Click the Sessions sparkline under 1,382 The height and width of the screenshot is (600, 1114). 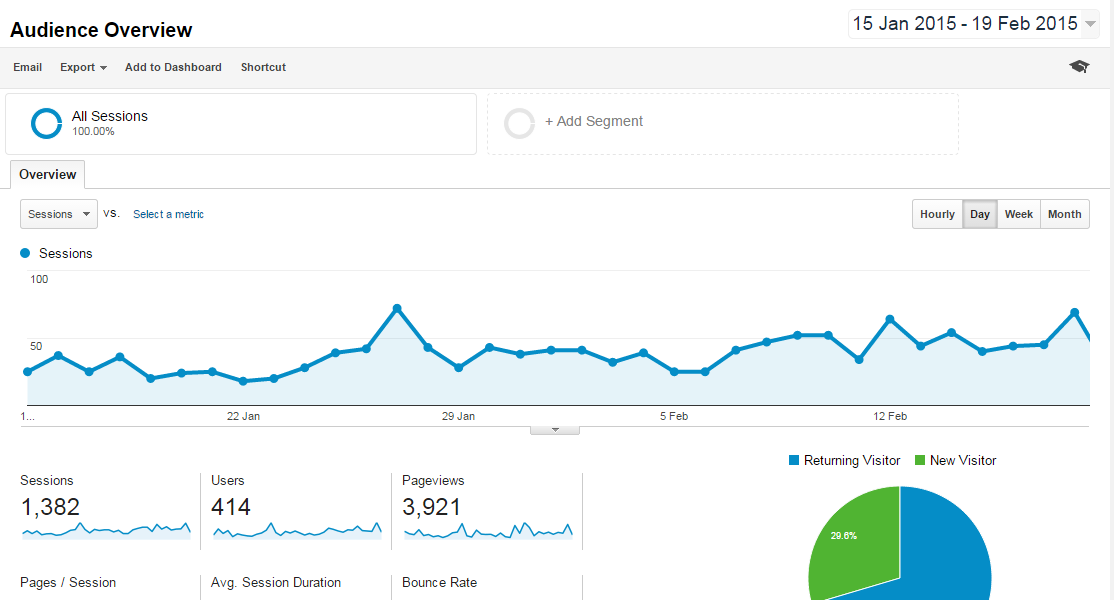pos(107,530)
